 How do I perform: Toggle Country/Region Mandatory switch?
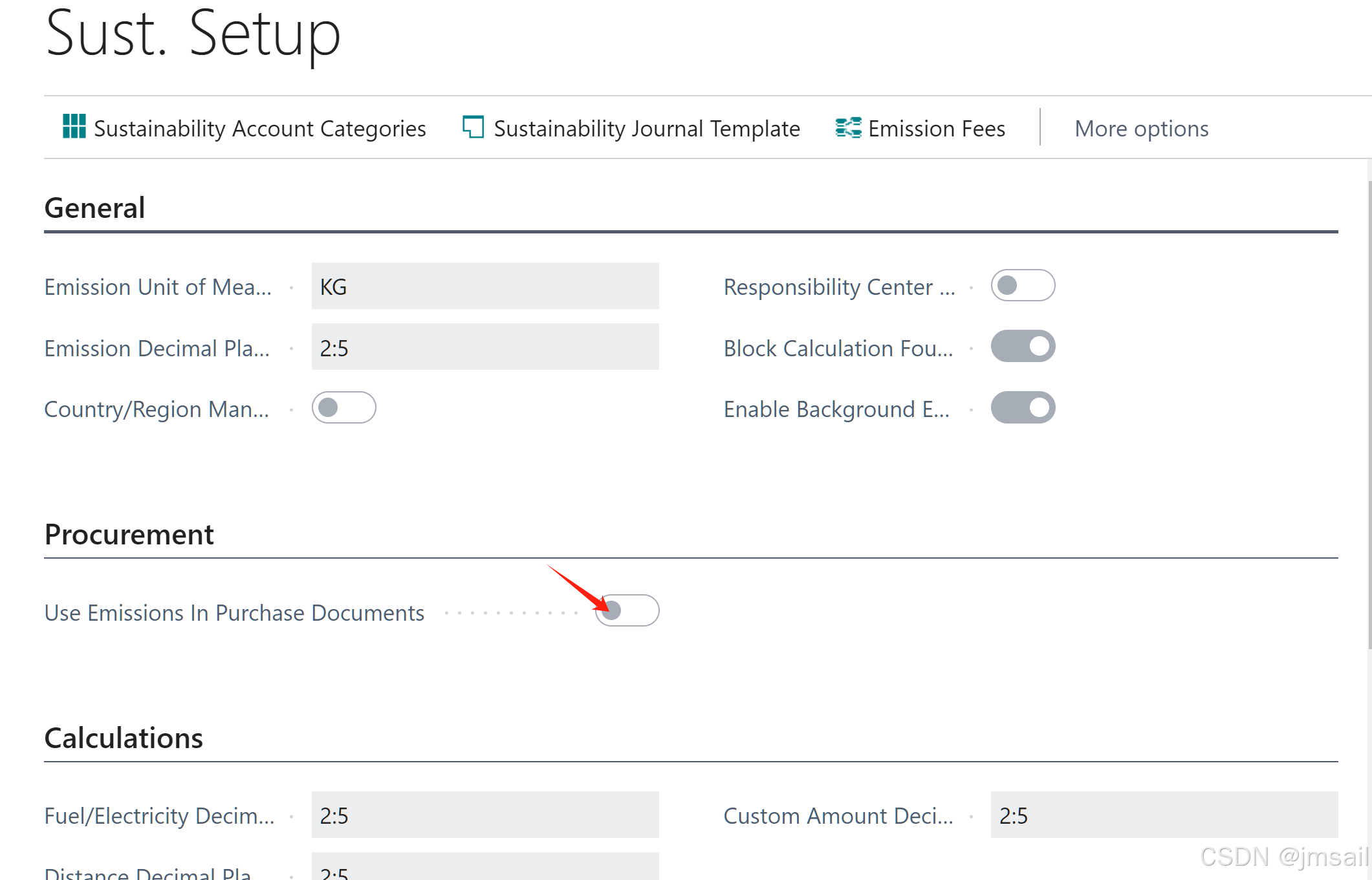point(343,407)
